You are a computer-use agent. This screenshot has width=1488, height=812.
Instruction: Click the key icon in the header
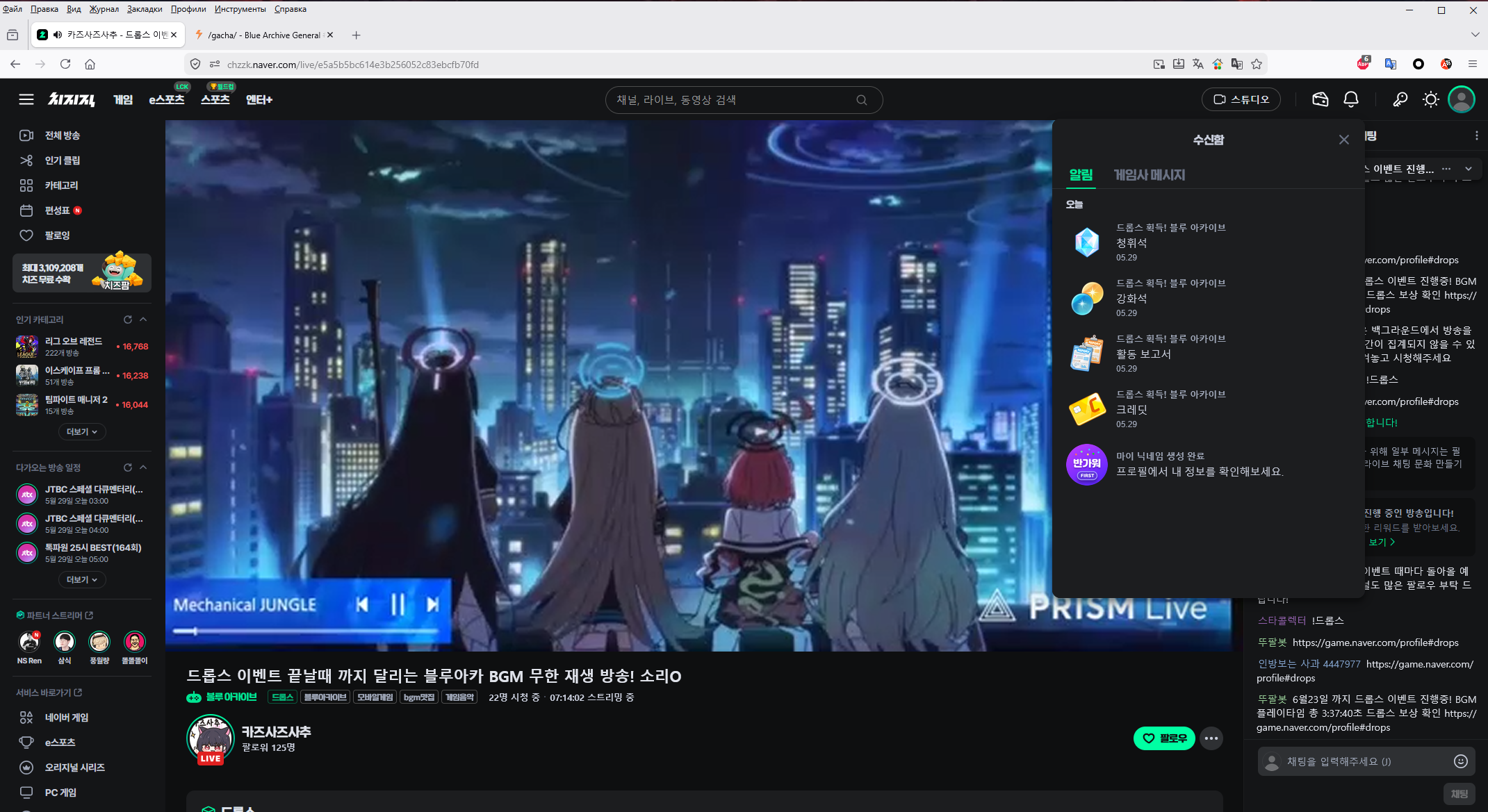(x=1400, y=99)
